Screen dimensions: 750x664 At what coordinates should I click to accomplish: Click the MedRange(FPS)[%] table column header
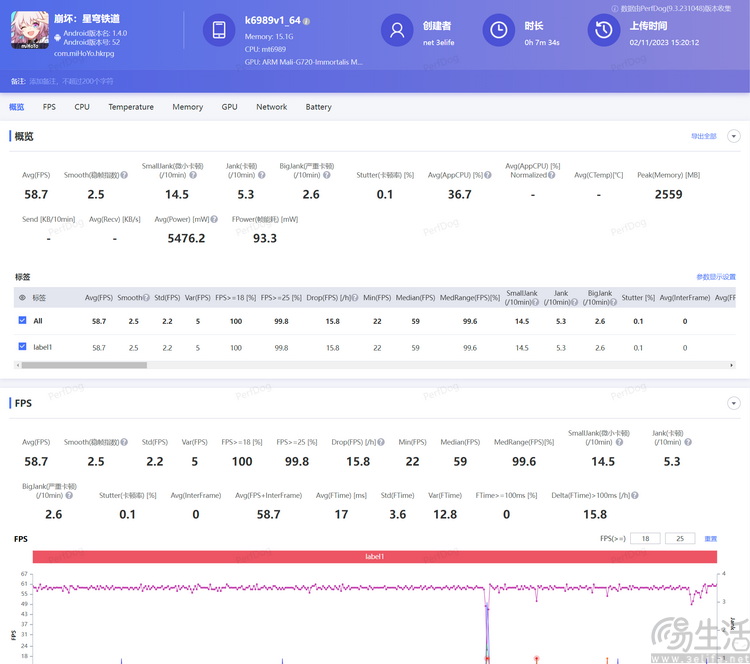470,298
